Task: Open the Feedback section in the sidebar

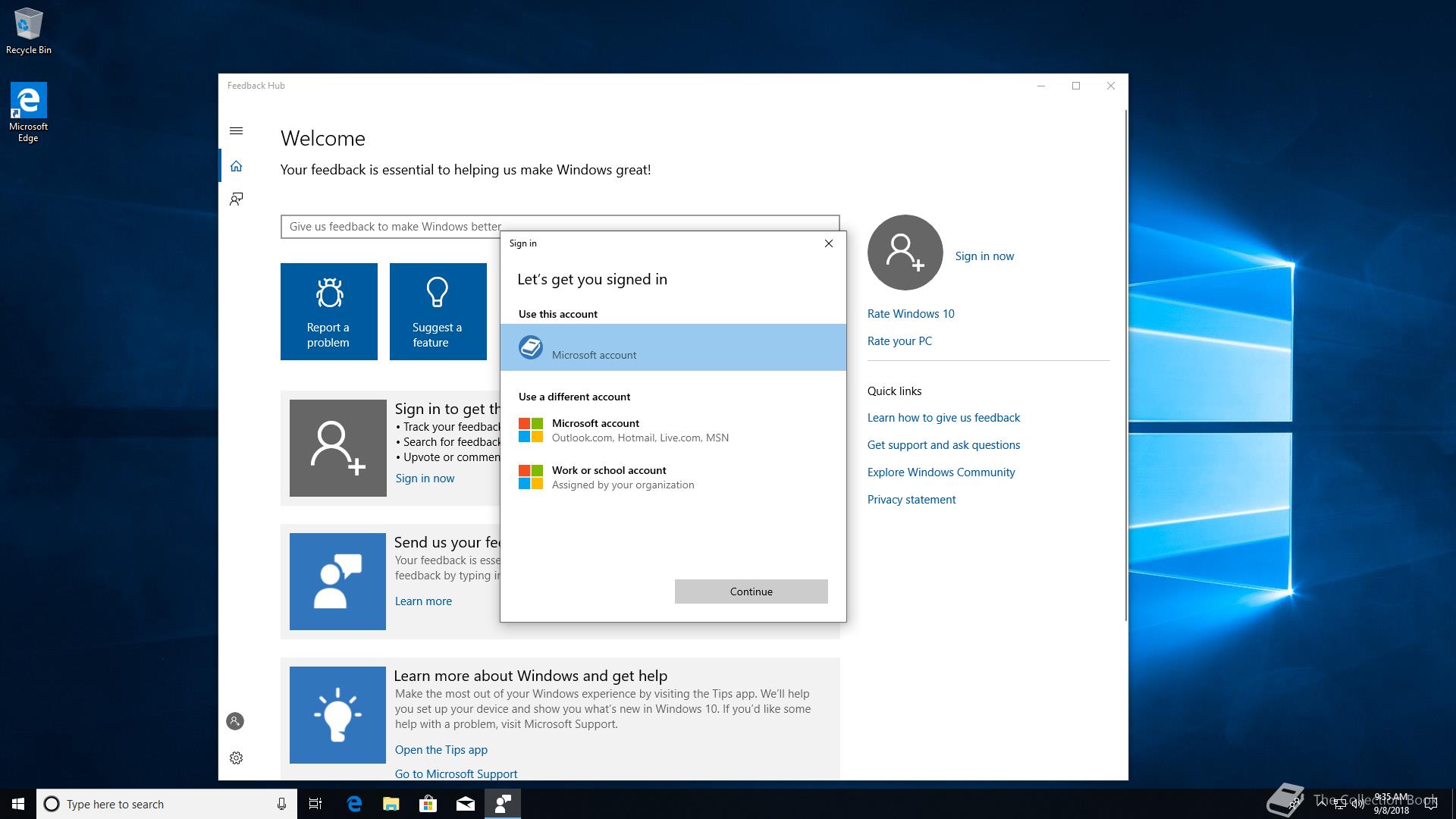Action: [x=236, y=199]
